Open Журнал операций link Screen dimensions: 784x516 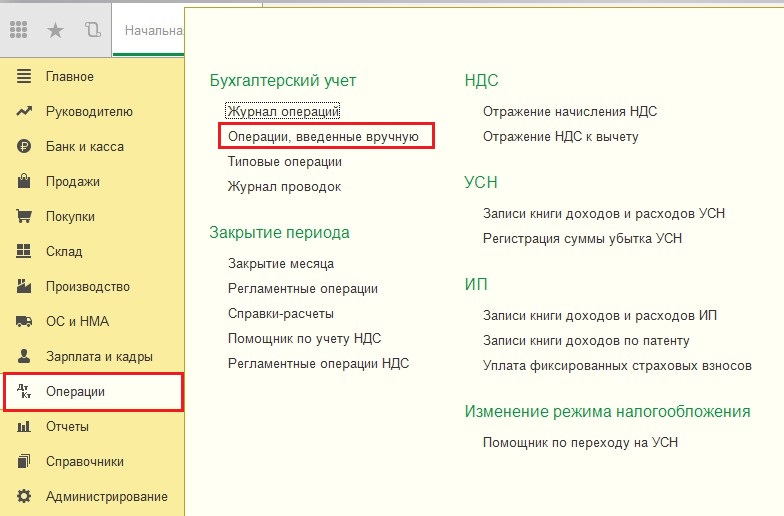(283, 111)
